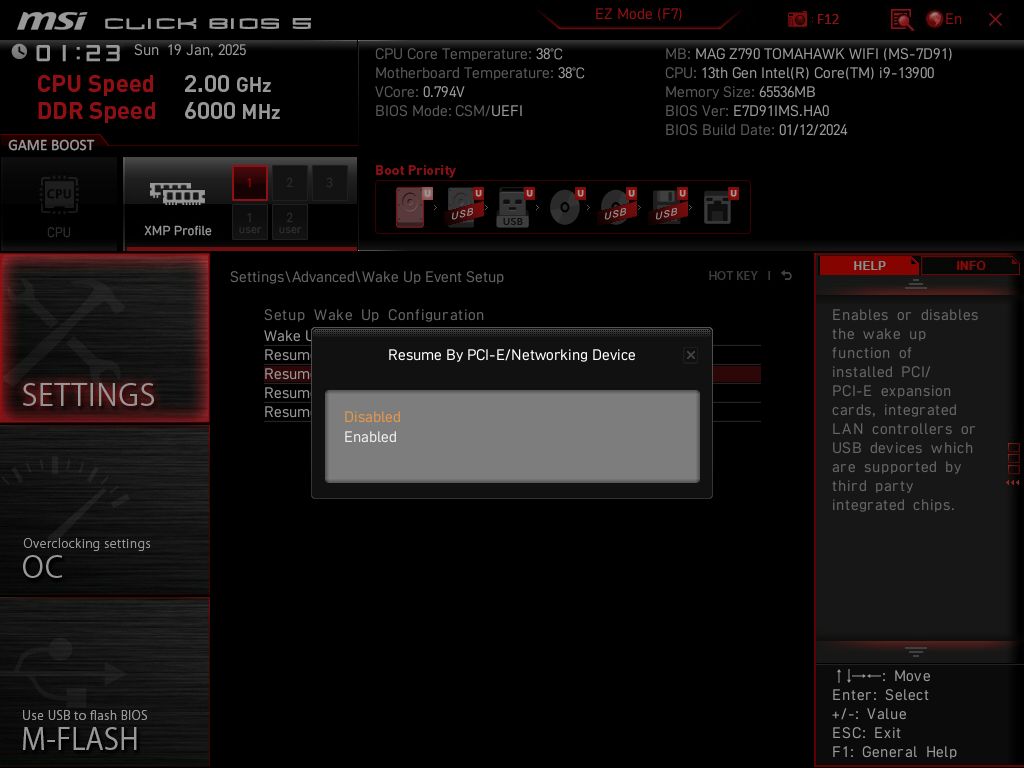Switch to the INFO tab
Viewport: 1024px width, 768px height.
(970, 266)
